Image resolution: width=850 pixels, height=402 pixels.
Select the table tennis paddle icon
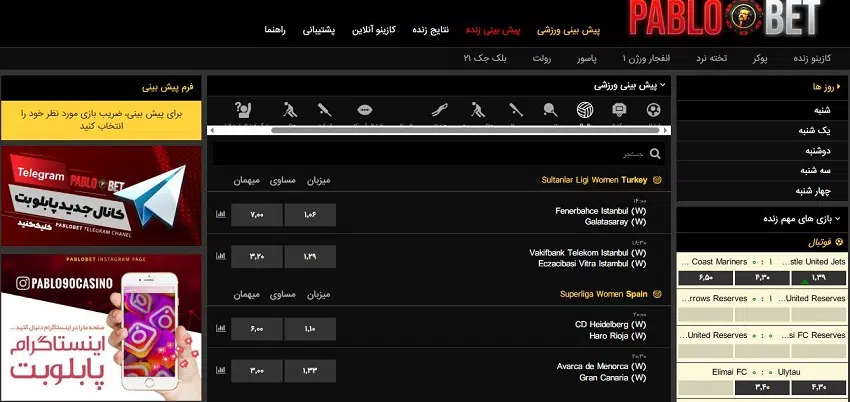point(550,111)
